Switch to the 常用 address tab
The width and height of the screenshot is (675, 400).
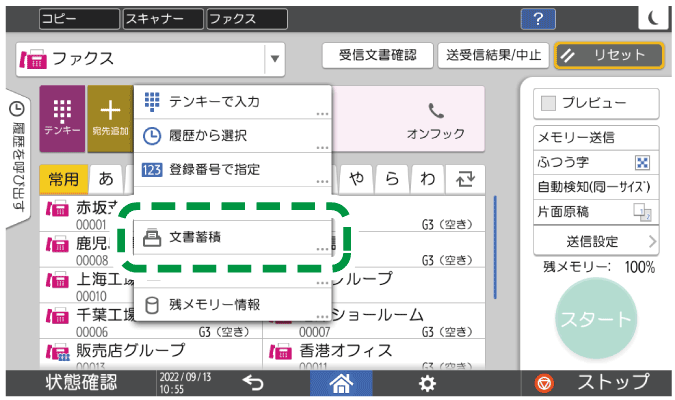point(64,179)
